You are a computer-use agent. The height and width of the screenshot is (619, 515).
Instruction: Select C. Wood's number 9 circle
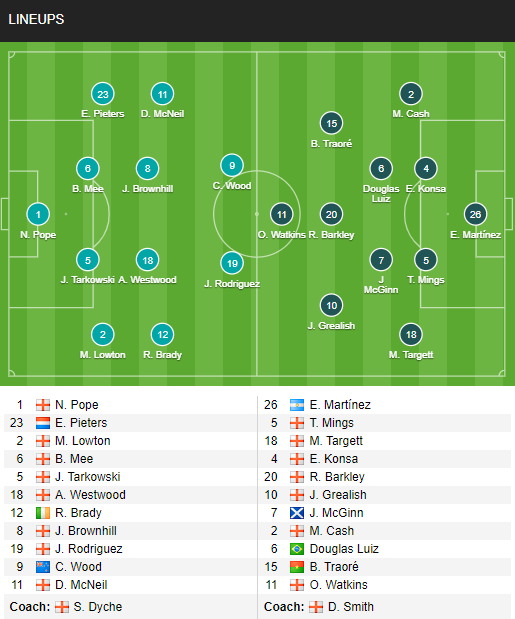click(x=232, y=165)
